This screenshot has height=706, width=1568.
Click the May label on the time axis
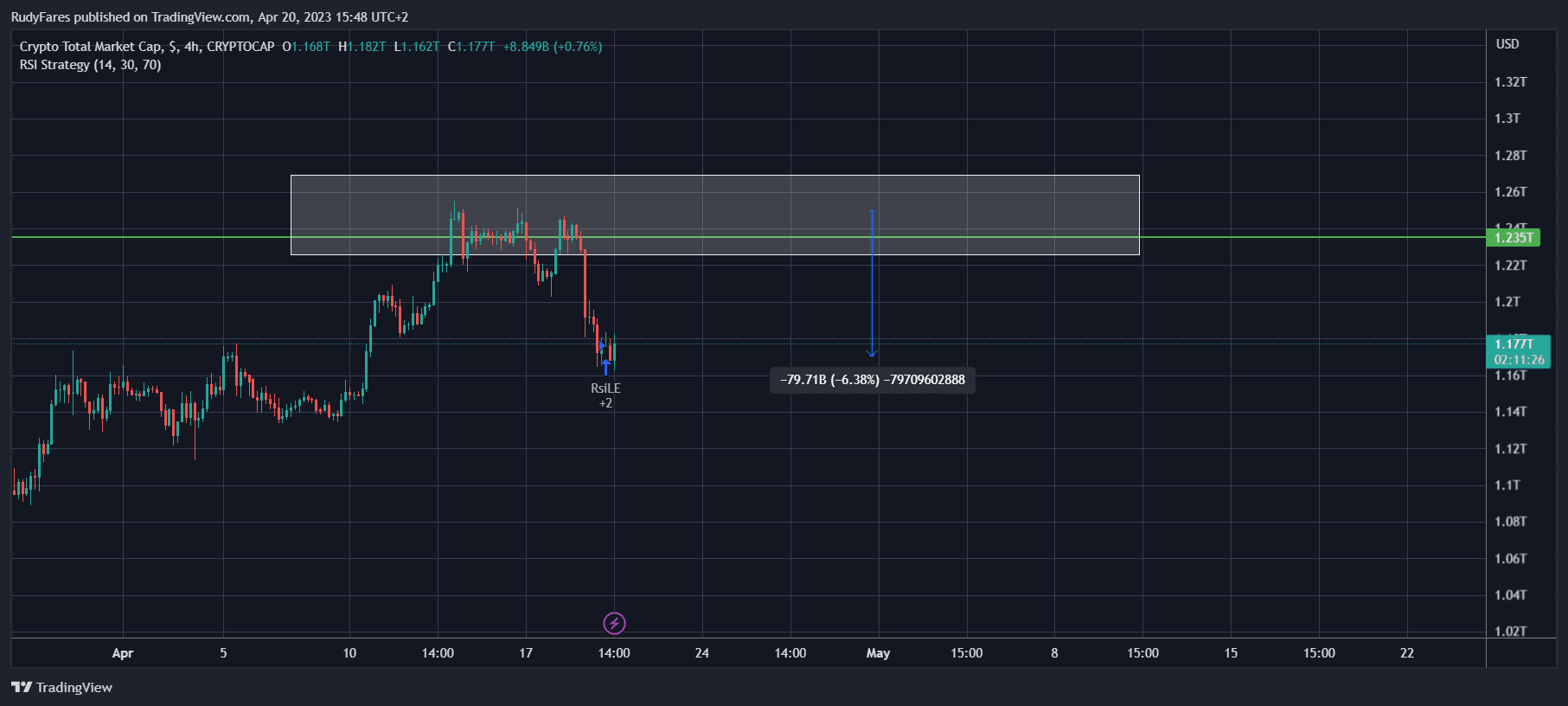[x=878, y=653]
